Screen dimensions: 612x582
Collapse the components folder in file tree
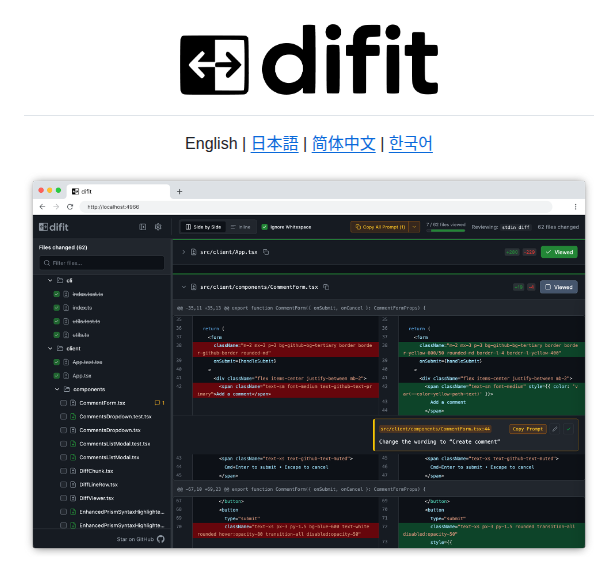57,389
